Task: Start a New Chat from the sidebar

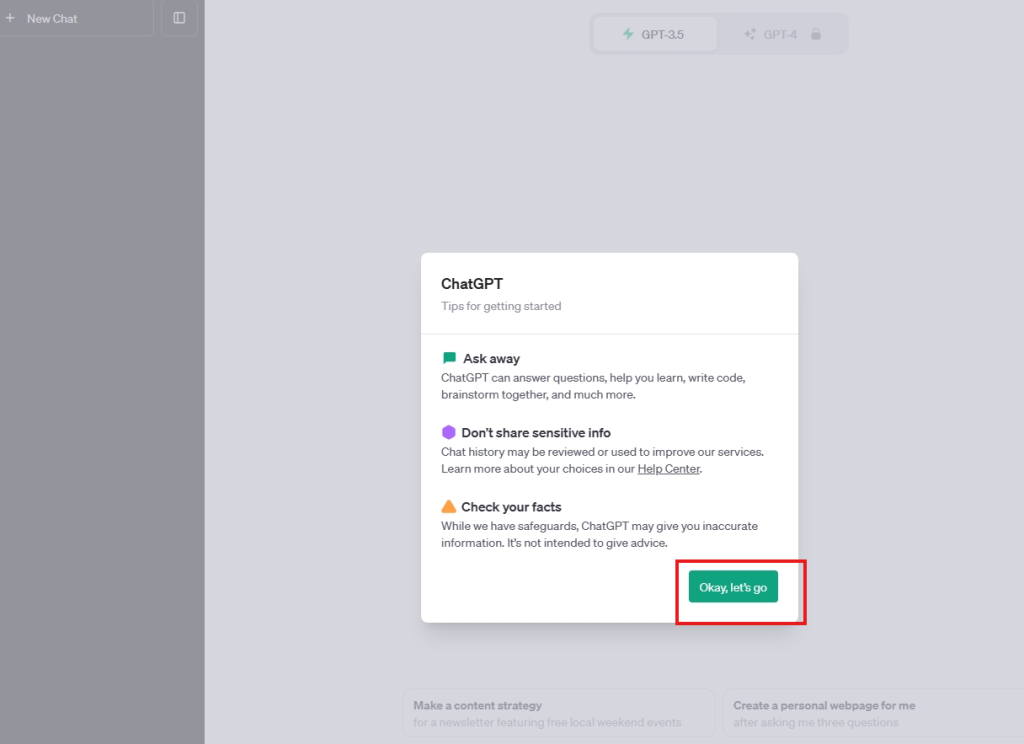Action: 52,18
